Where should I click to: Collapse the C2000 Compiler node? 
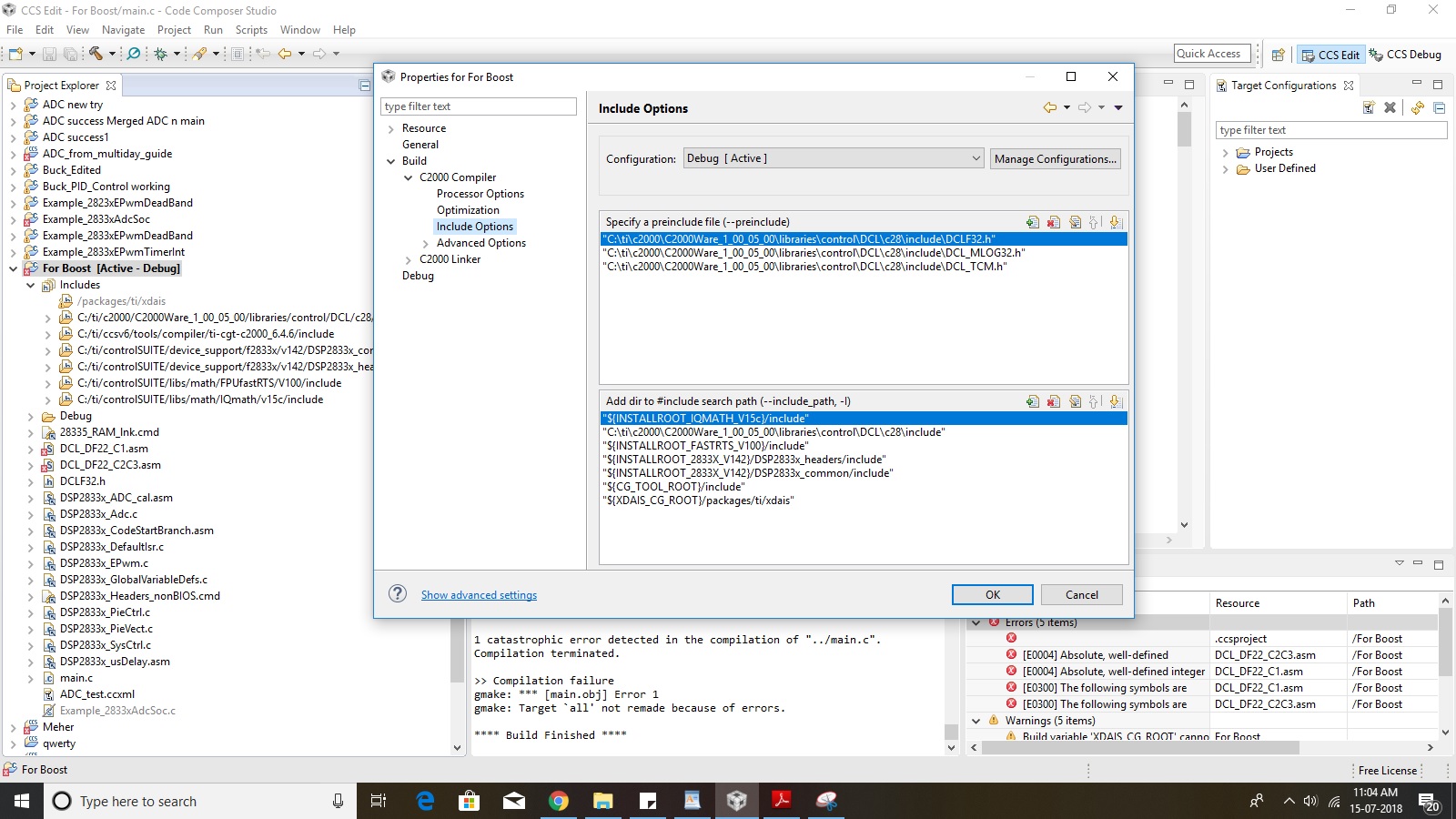point(408,178)
